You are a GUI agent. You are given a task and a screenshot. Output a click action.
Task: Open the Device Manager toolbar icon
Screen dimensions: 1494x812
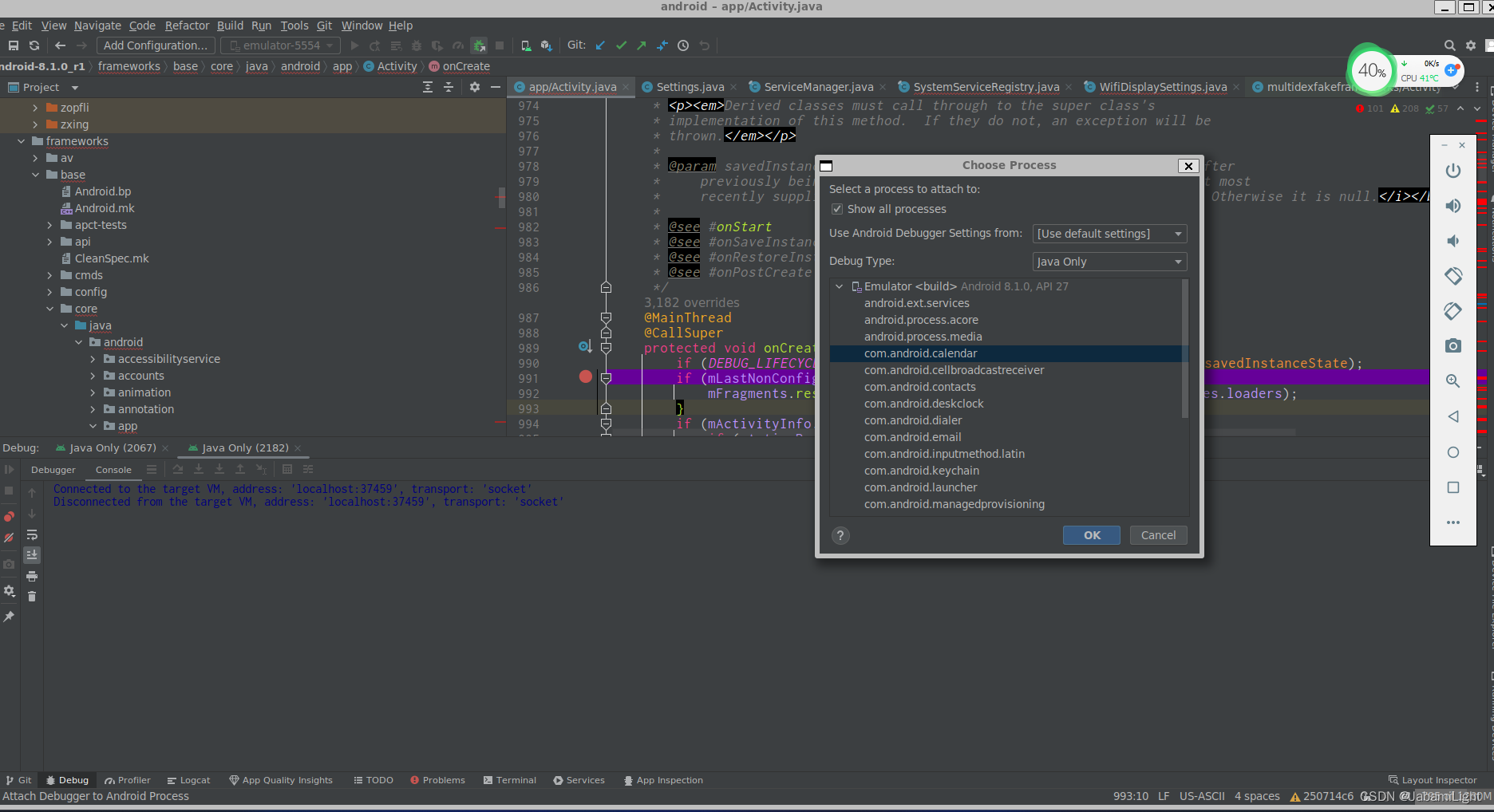click(x=526, y=45)
